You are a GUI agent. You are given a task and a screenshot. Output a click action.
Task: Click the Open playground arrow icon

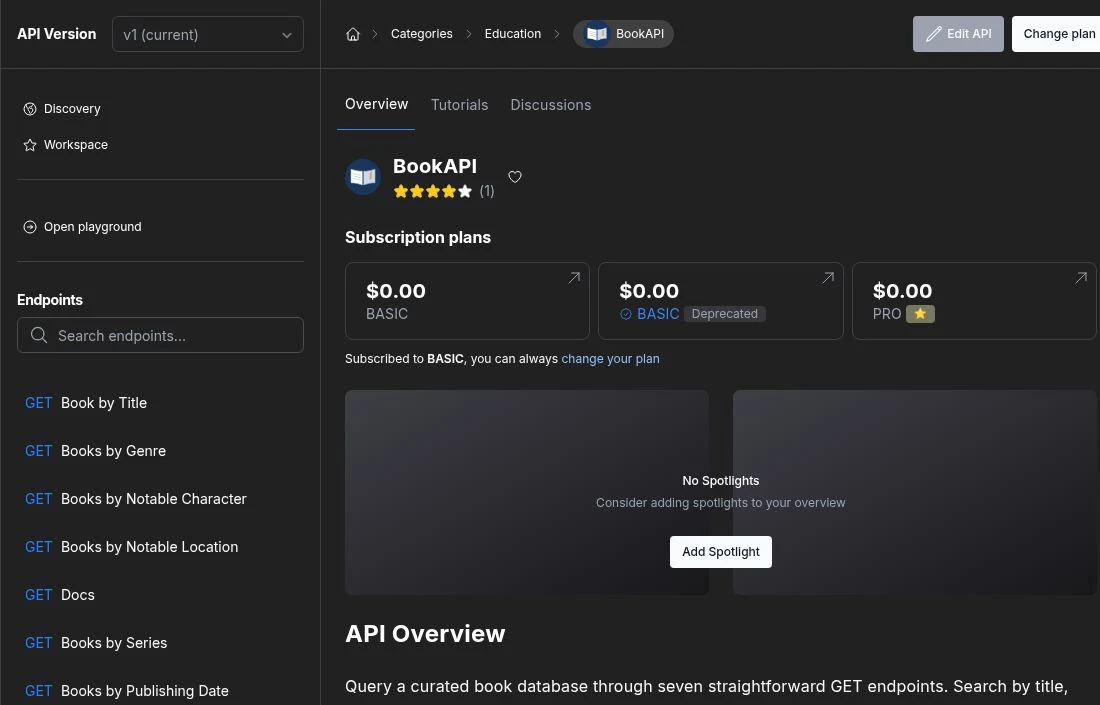point(29,227)
